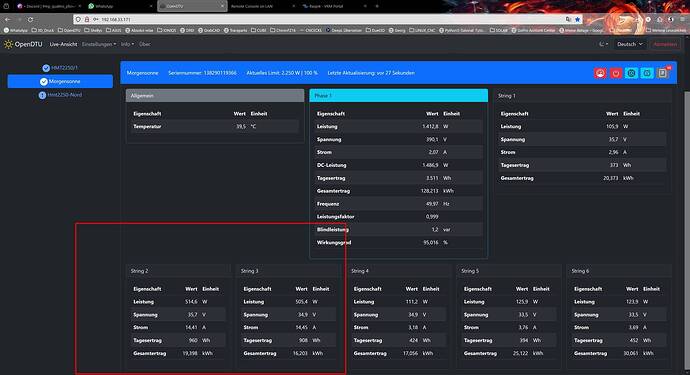Open the Einstellungen dropdown menu
The width and height of the screenshot is (690, 375).
tap(99, 44)
